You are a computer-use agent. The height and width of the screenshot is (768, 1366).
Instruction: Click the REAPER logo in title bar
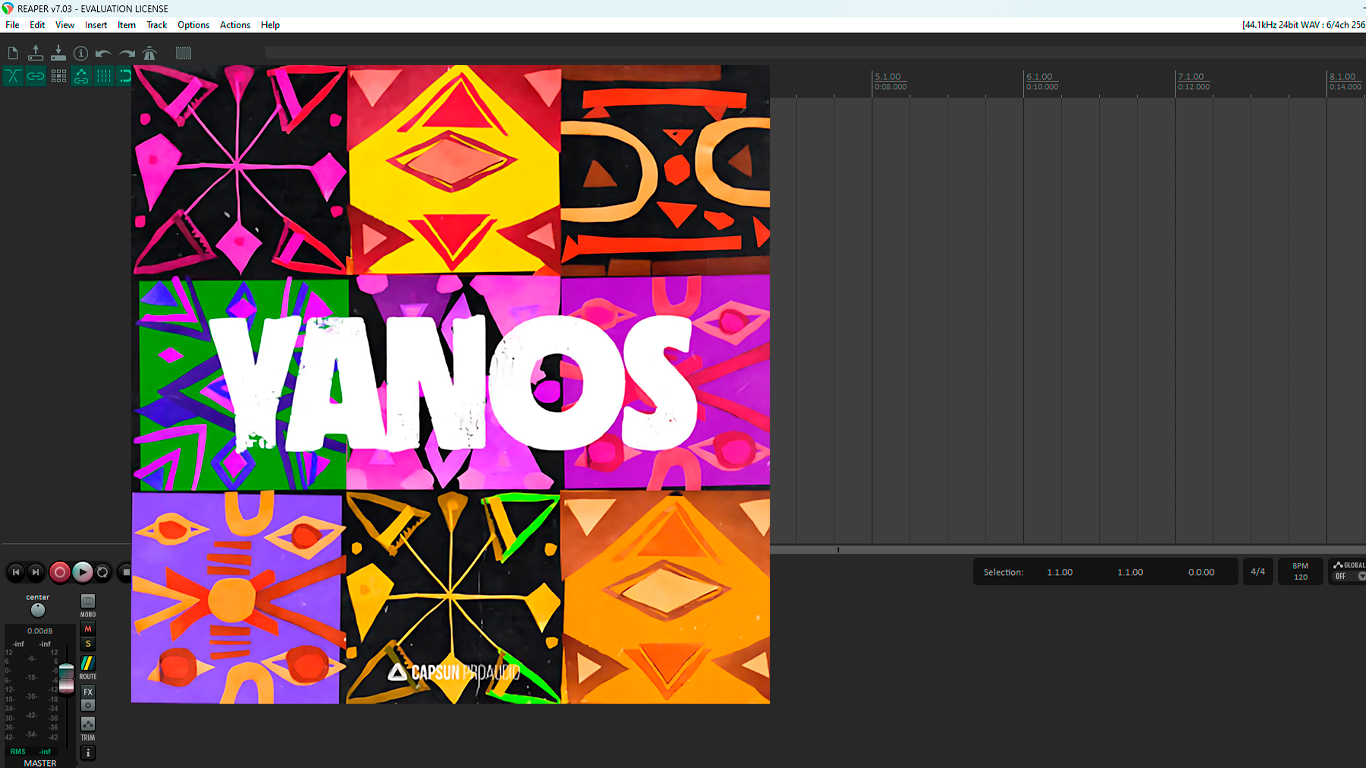tap(8, 8)
